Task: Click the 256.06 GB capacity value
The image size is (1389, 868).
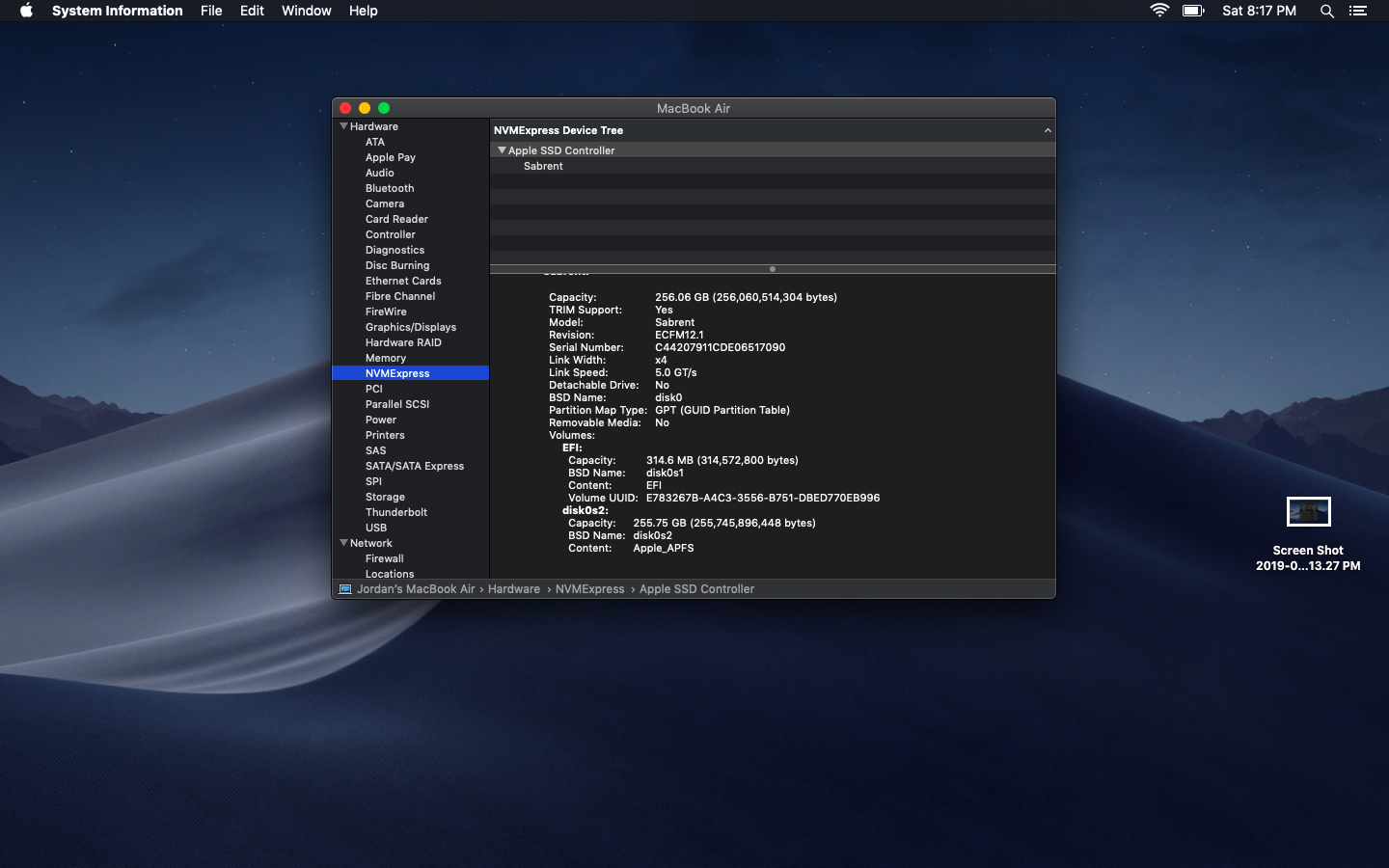Action: tap(746, 297)
